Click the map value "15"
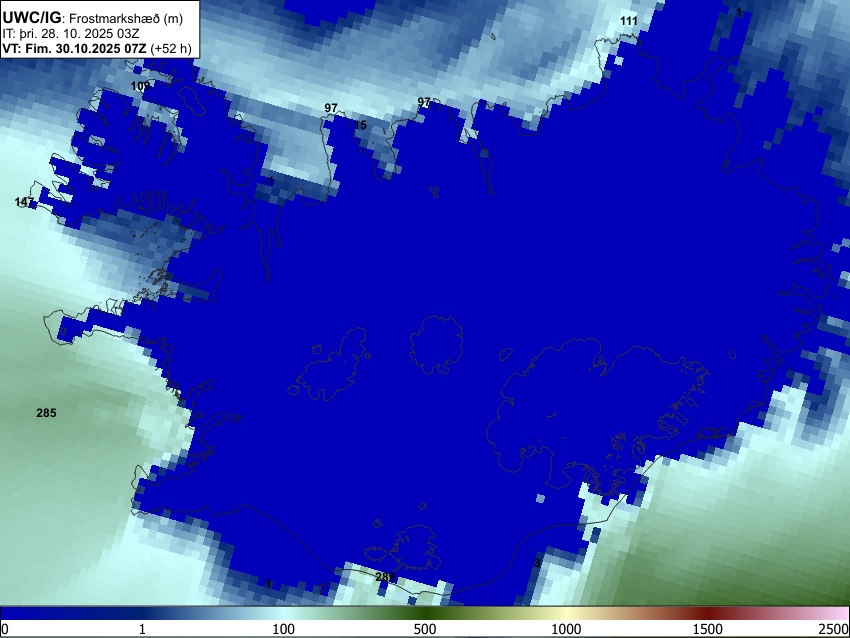The height and width of the screenshot is (638, 850). pyautogui.click(x=360, y=125)
